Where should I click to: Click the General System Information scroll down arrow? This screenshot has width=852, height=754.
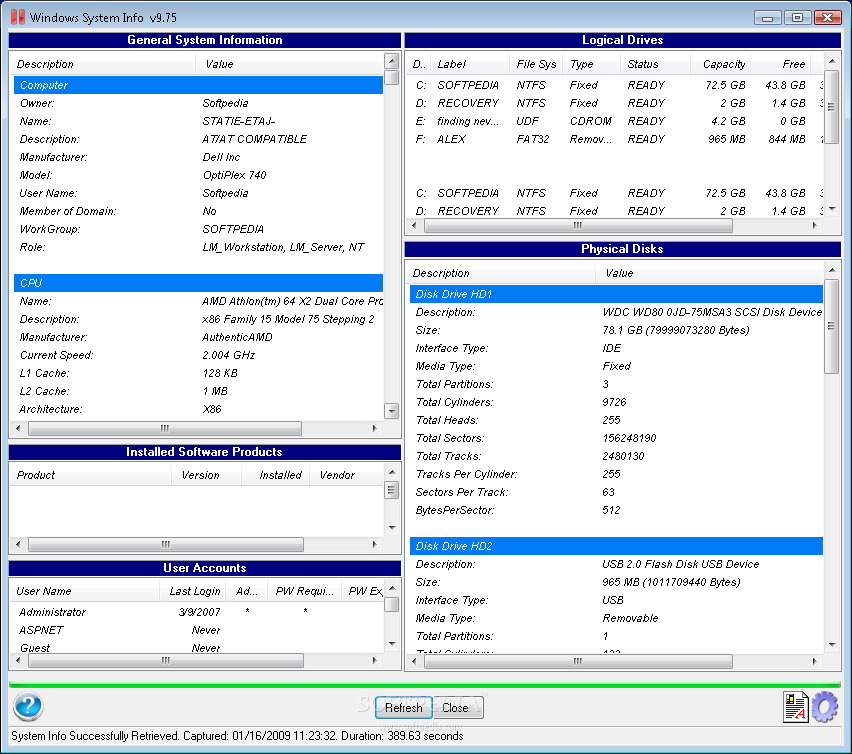point(392,411)
